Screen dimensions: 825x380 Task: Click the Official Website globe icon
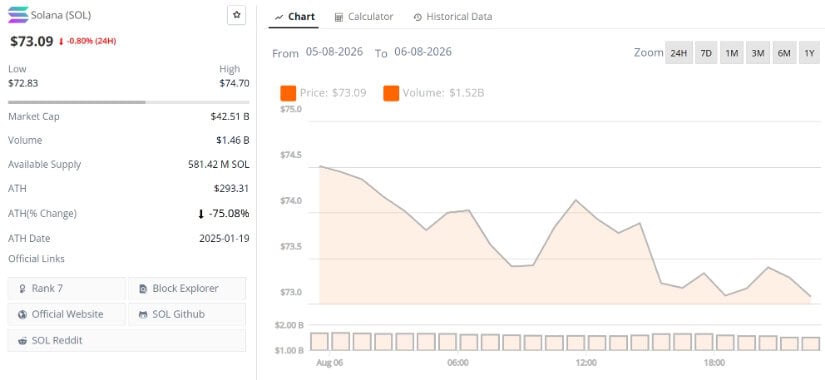(23, 315)
